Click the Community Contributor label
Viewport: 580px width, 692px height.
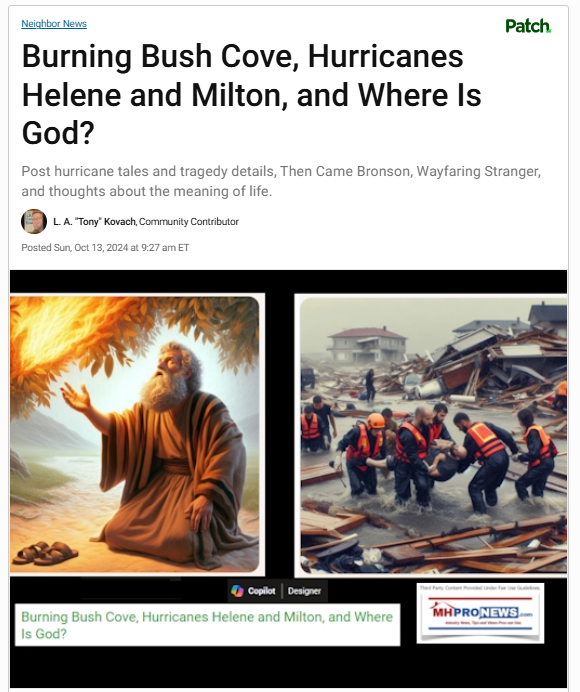189,222
